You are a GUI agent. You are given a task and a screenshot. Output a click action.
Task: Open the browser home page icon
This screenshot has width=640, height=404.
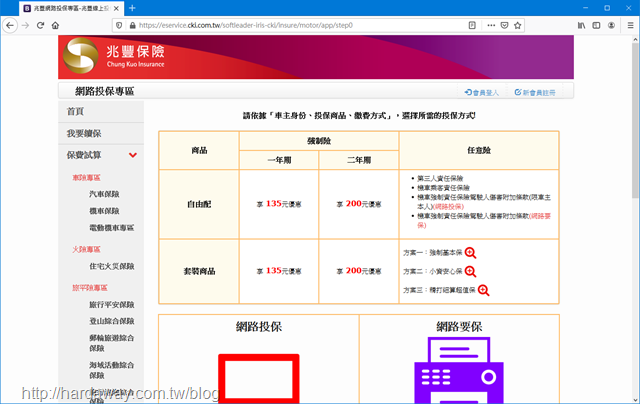(x=56, y=25)
